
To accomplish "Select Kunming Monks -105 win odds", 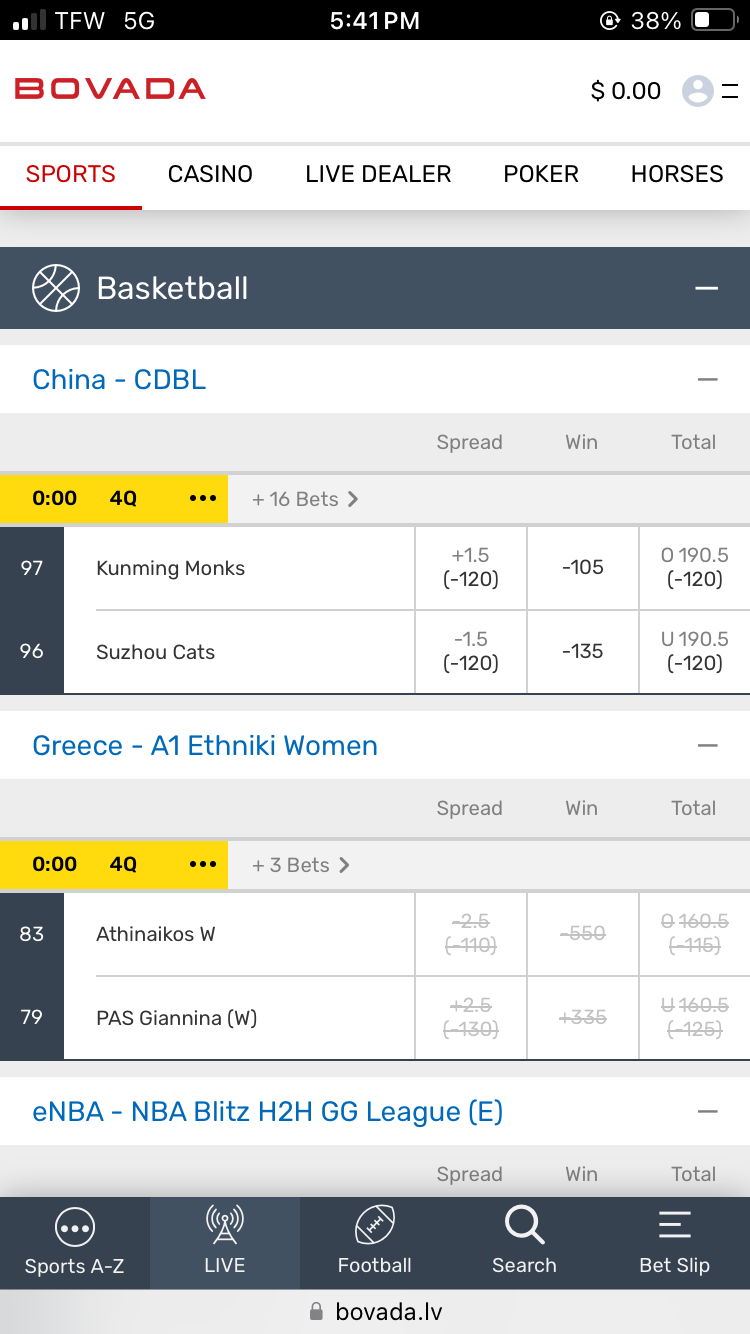I will [x=582, y=568].
